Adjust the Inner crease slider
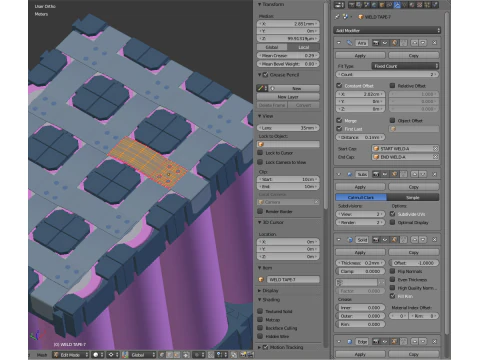Viewport: 480px width, 360px height. click(x=360, y=308)
